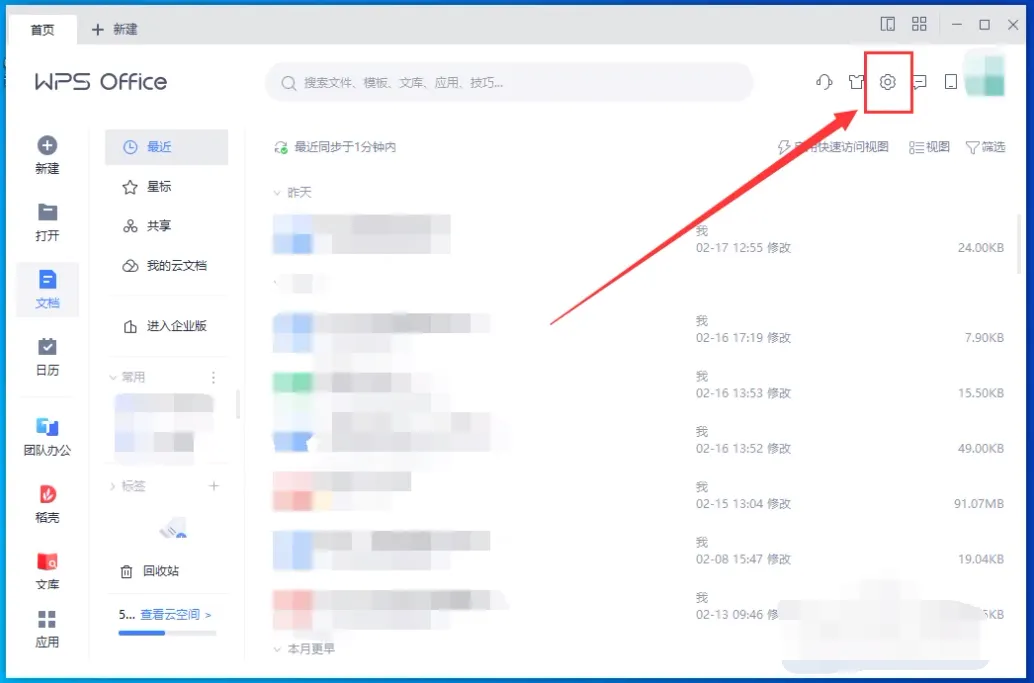Click the layout panel icon in title bar

(888, 24)
